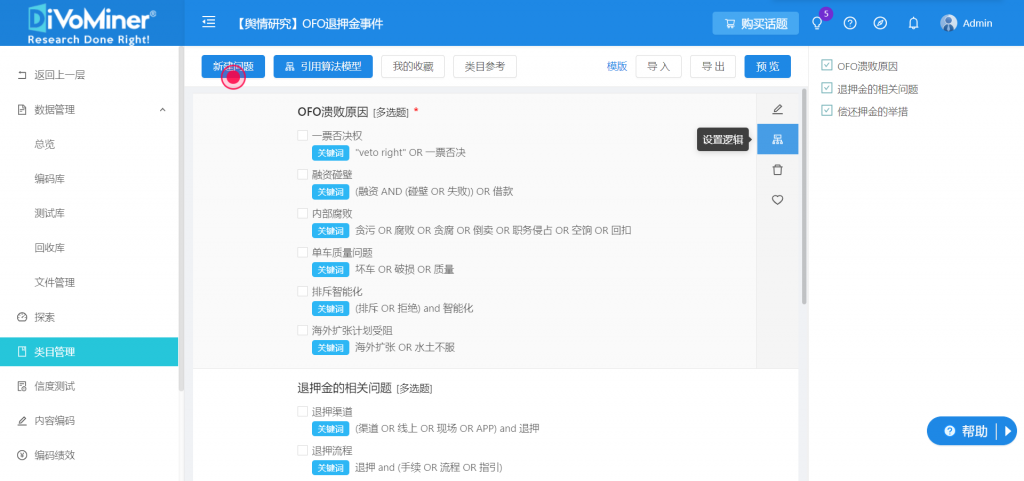Open the question mark help icon in header
The height and width of the screenshot is (481, 1024).
coord(850,23)
